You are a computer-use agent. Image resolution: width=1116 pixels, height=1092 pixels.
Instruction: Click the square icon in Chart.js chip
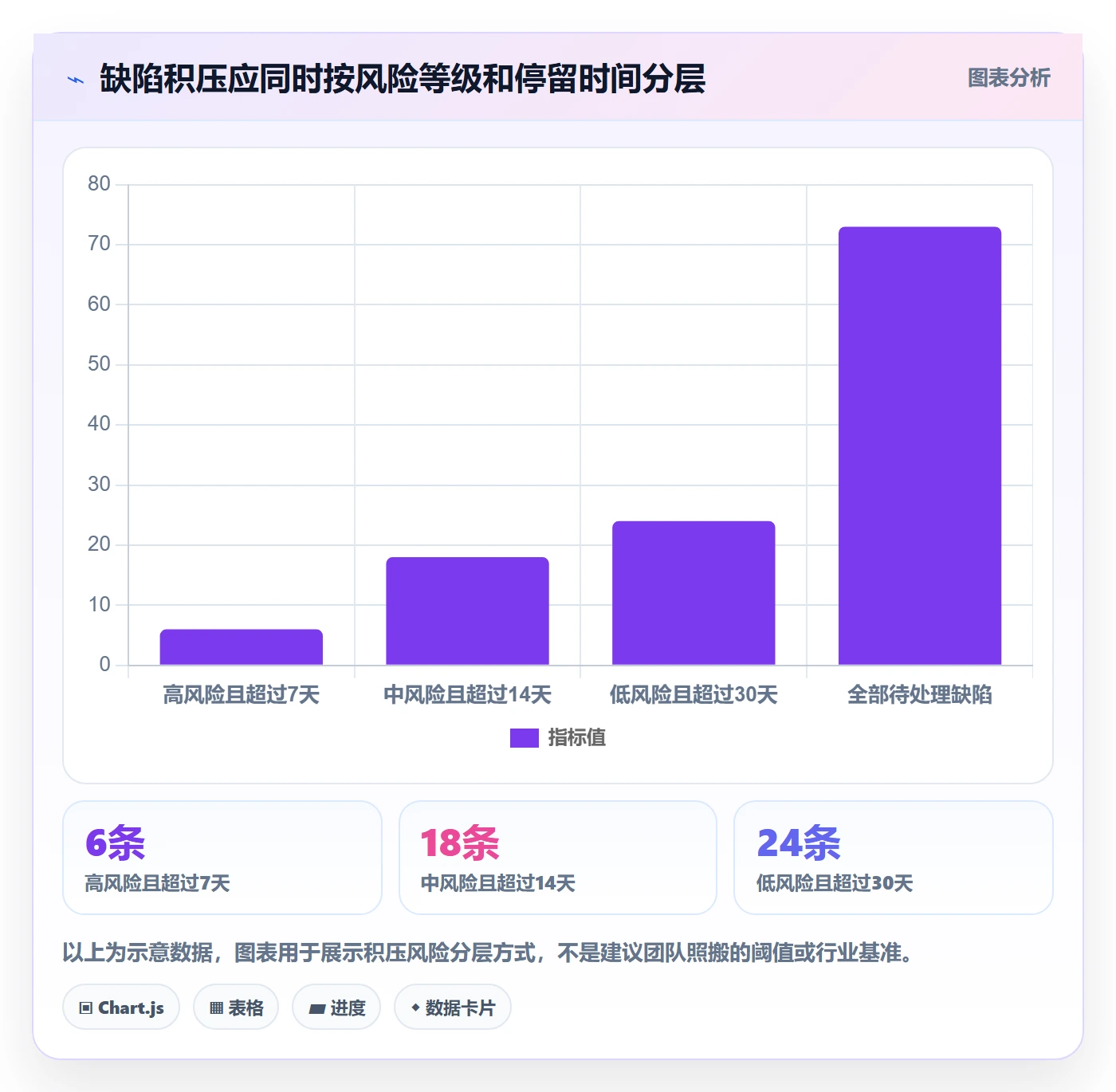tap(86, 1008)
